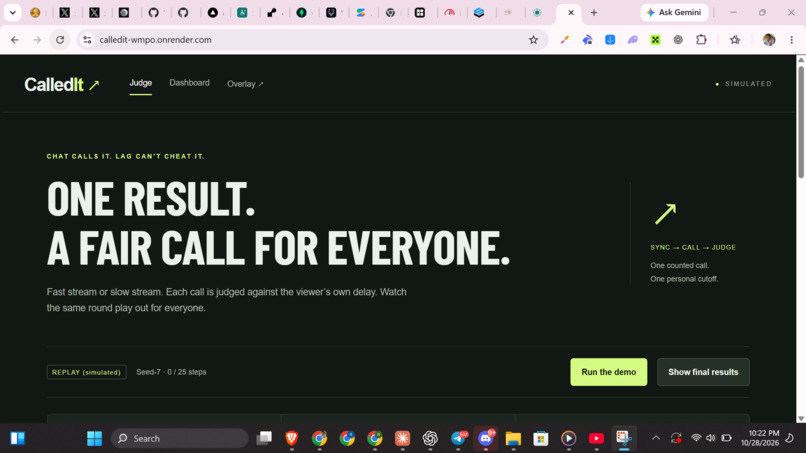Open Microsoft Store from the taskbar

[541, 439]
